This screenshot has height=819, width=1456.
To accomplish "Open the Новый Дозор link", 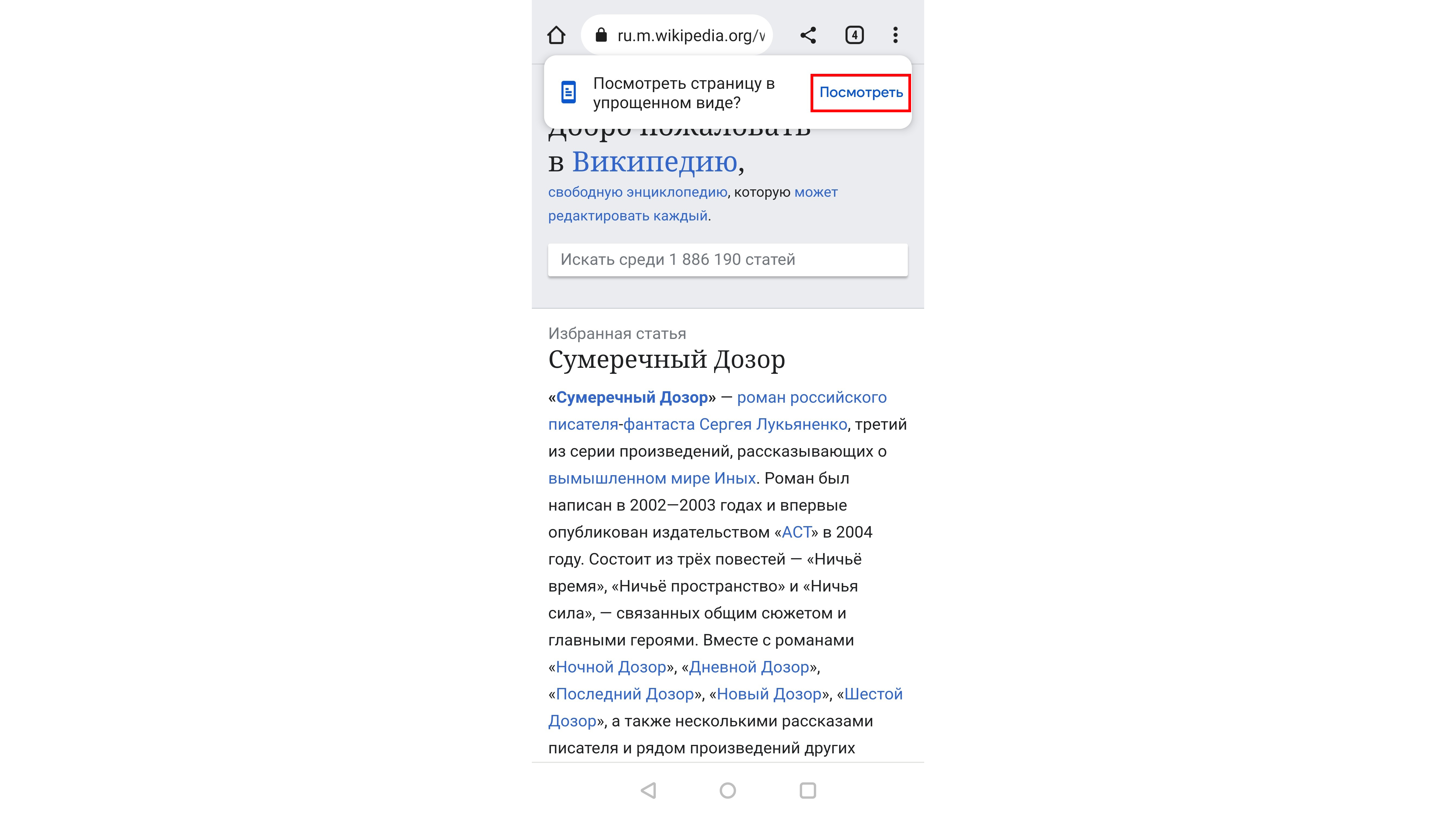I will 769,694.
